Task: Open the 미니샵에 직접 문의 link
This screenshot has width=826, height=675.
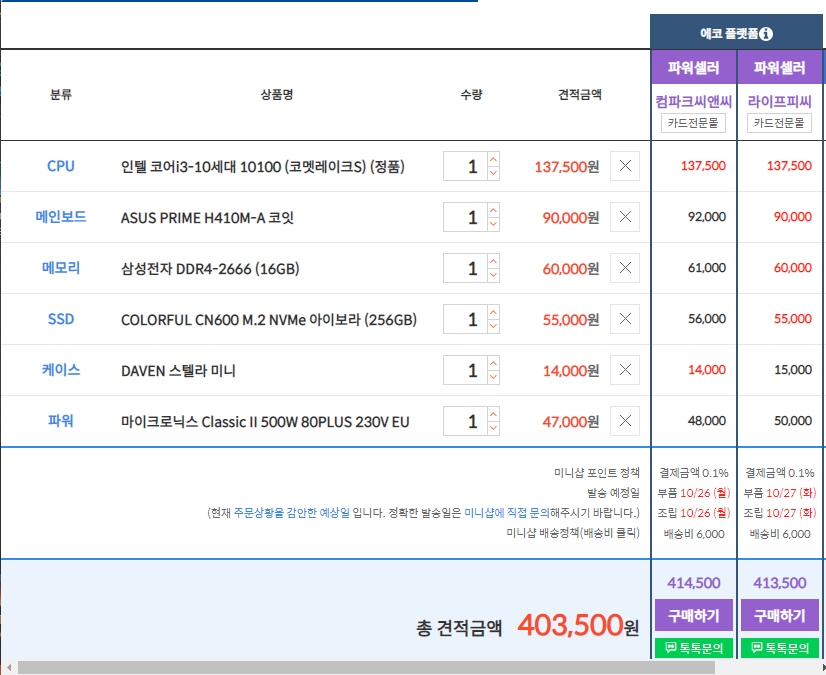Action: [x=506, y=513]
